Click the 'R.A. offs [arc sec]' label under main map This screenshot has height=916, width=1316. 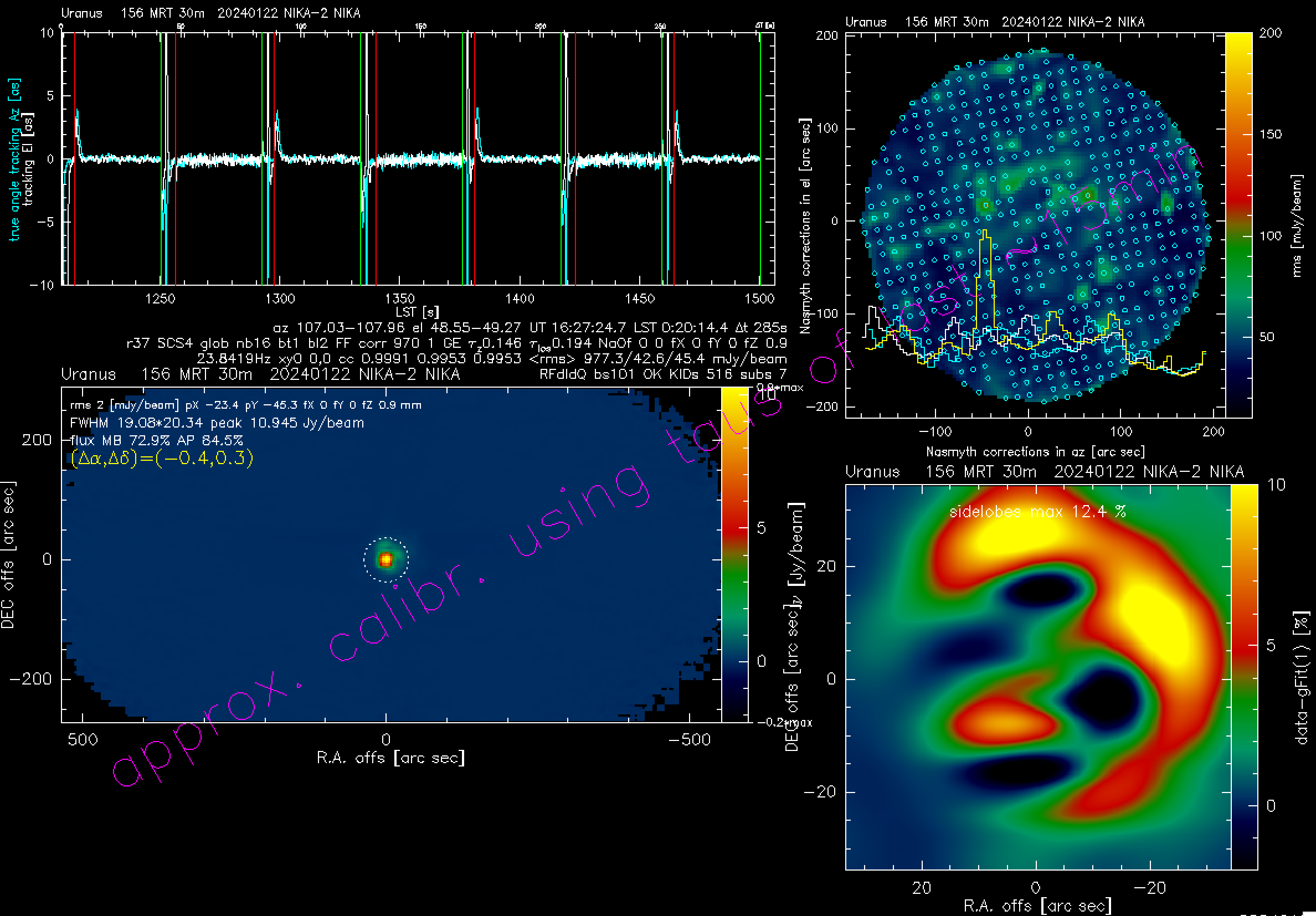[x=391, y=758]
